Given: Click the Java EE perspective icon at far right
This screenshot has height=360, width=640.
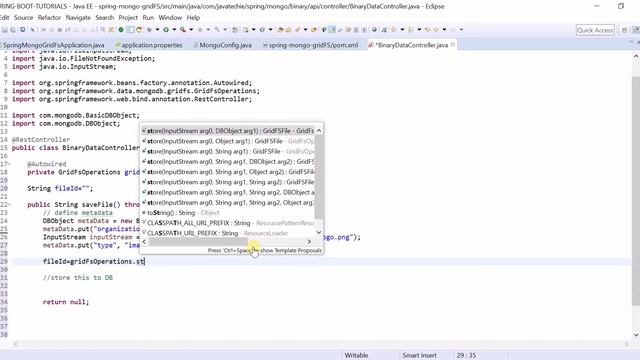Looking at the screenshot, I should click(636, 30).
